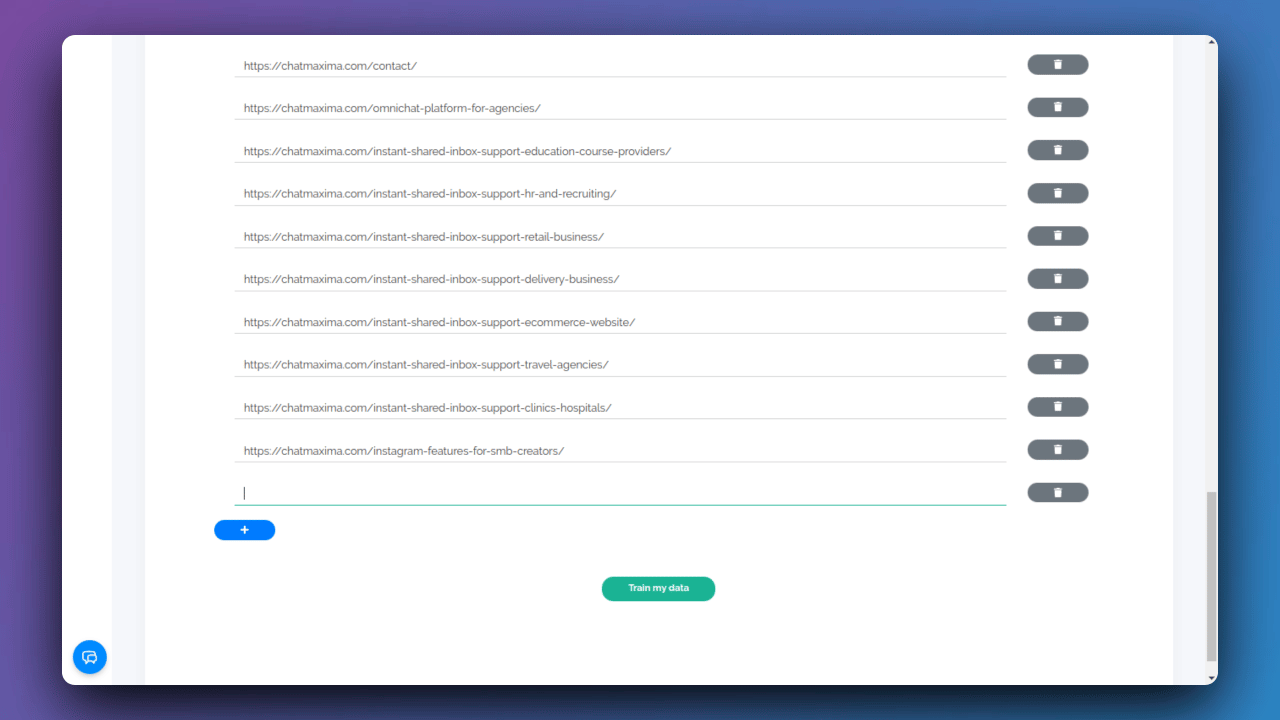The width and height of the screenshot is (1280, 720).
Task: Remove the hr-and-recruiting URL row
Action: coord(1057,193)
